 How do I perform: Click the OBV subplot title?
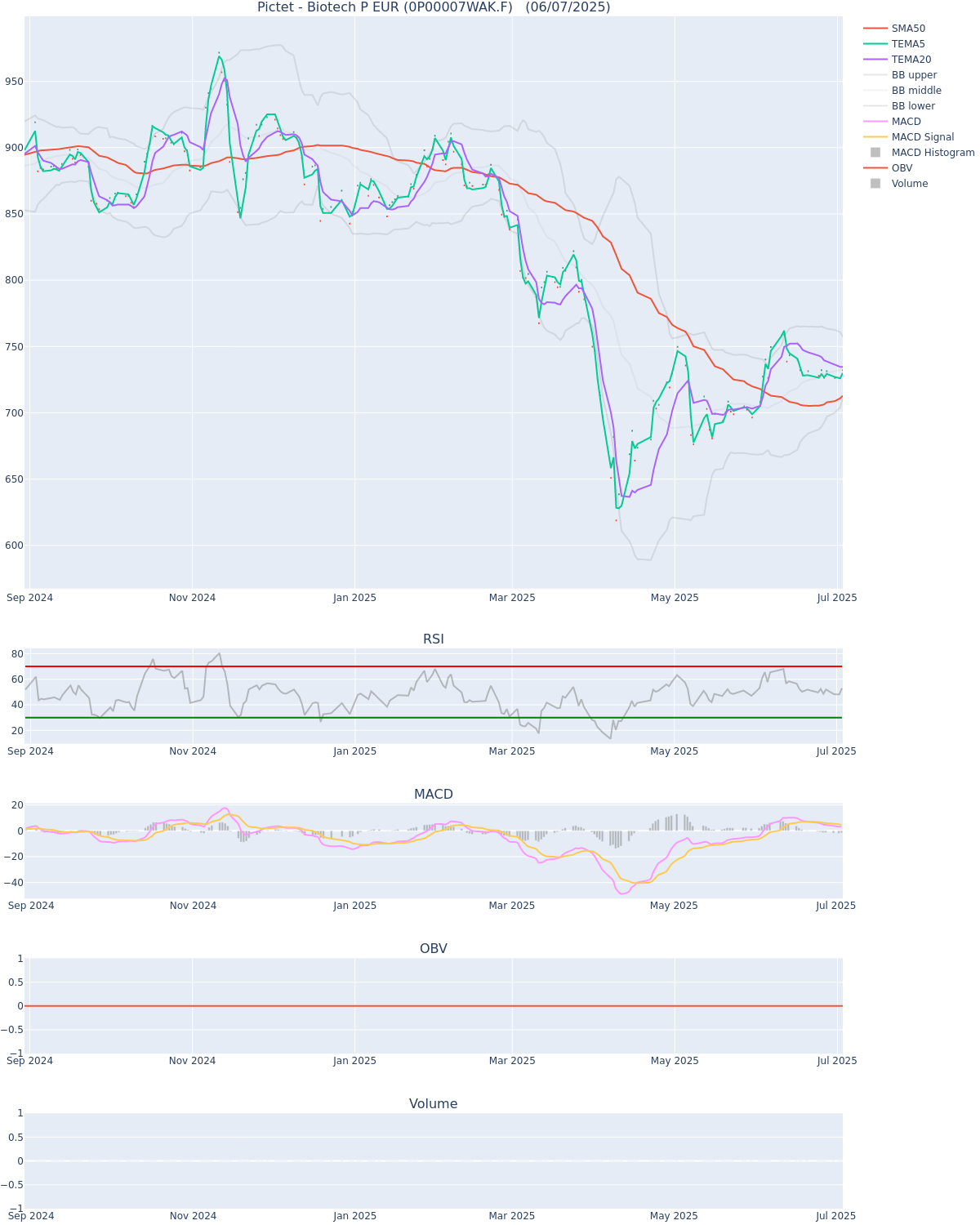click(x=434, y=949)
